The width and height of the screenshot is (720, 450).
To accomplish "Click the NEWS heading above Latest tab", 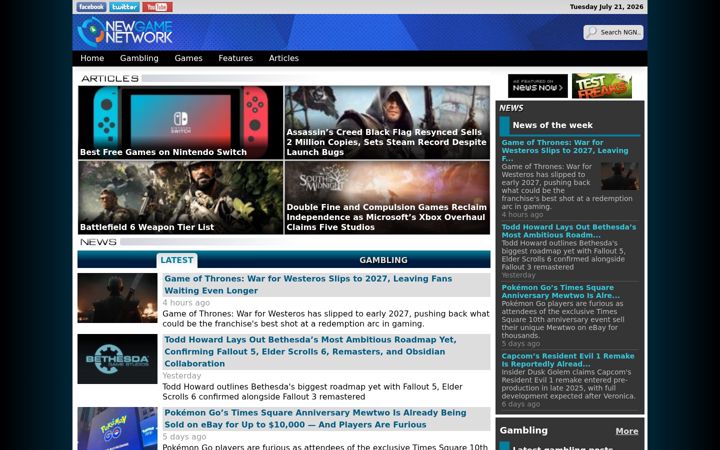I will click(x=98, y=242).
